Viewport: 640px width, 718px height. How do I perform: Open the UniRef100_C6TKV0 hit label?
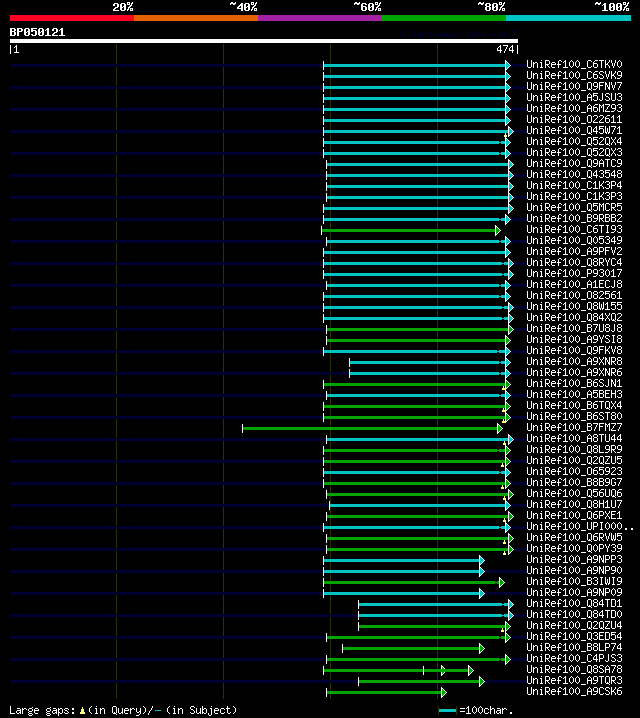574,64
